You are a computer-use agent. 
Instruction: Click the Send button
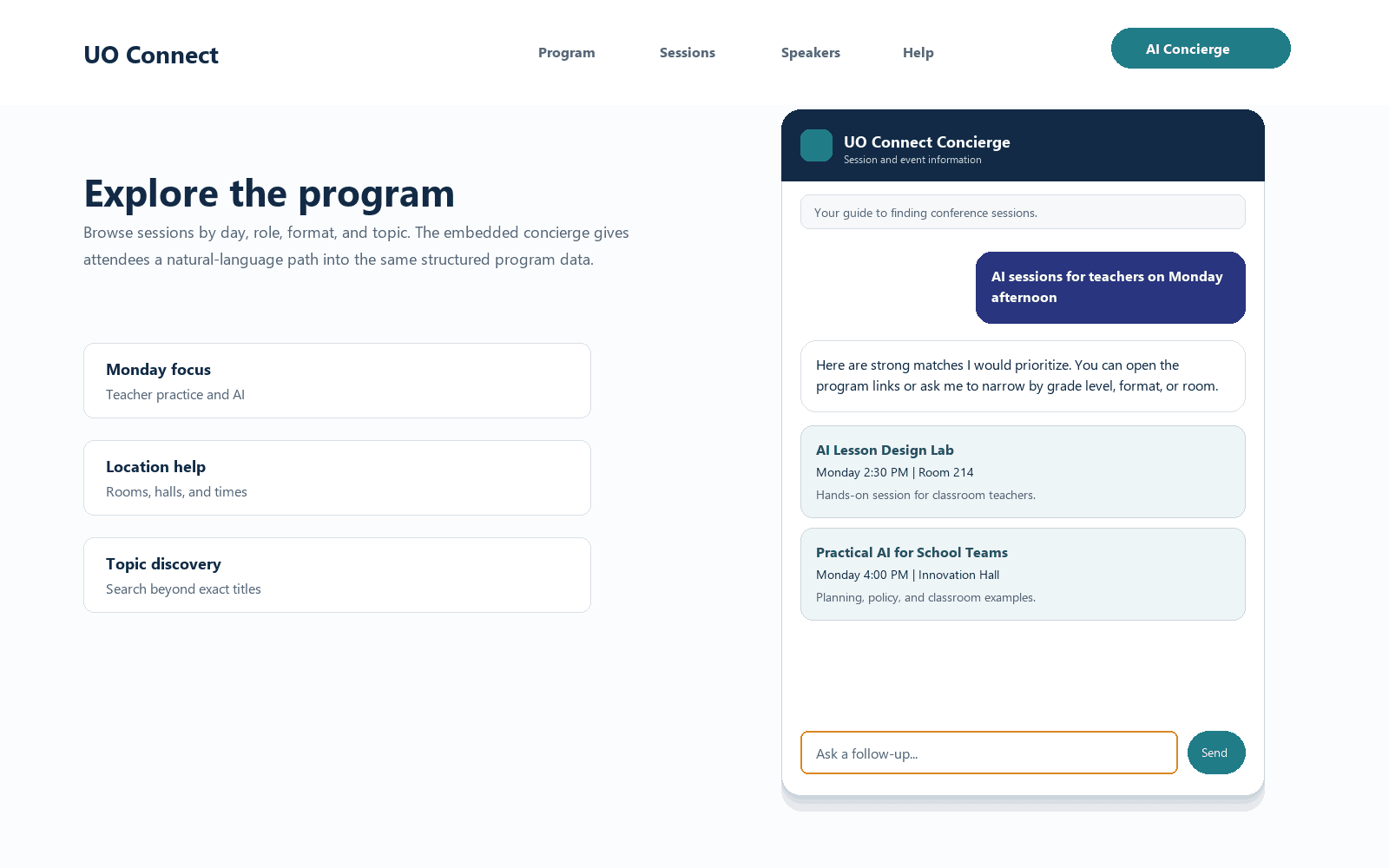(x=1216, y=753)
